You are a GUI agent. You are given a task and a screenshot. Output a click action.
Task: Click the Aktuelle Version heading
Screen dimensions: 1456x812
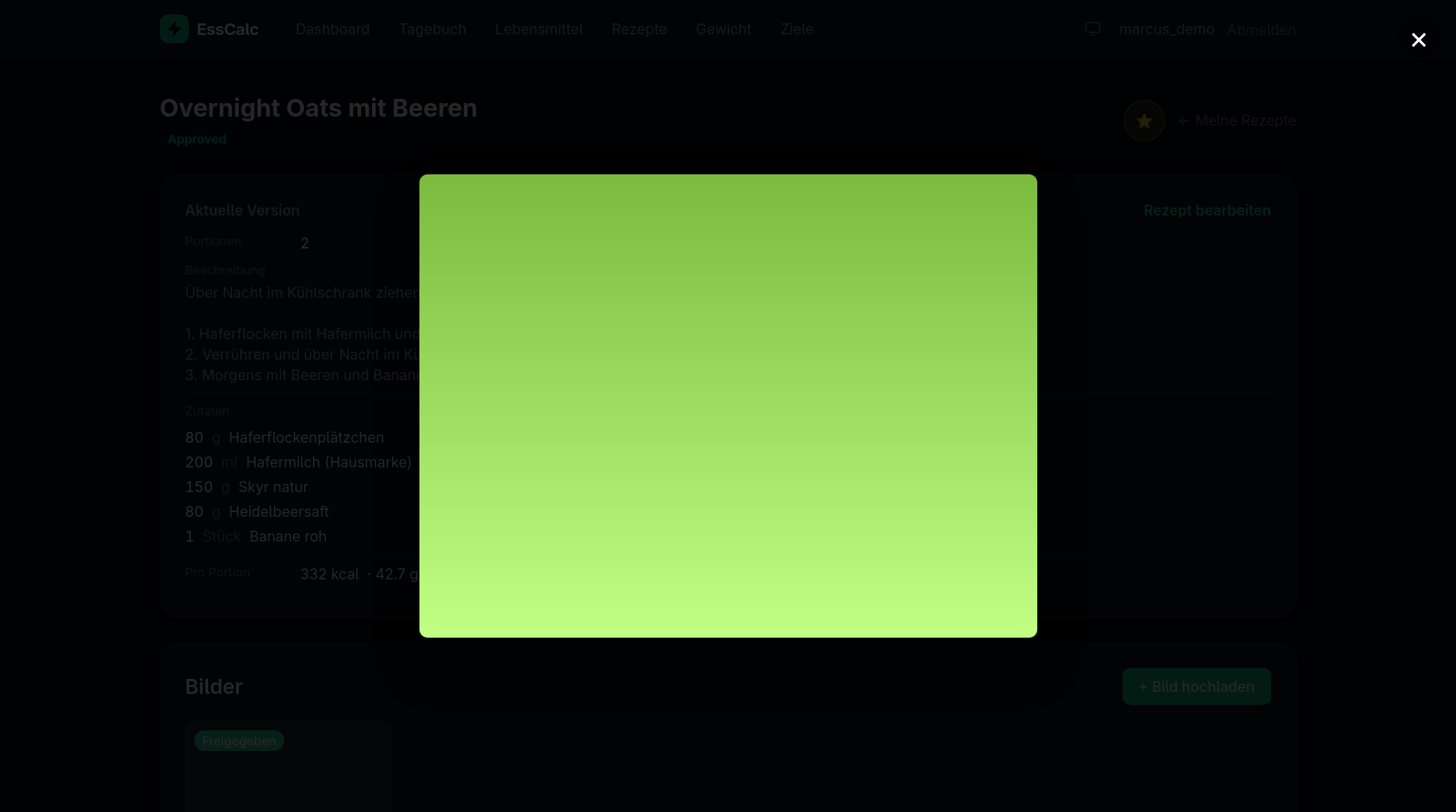(x=242, y=211)
